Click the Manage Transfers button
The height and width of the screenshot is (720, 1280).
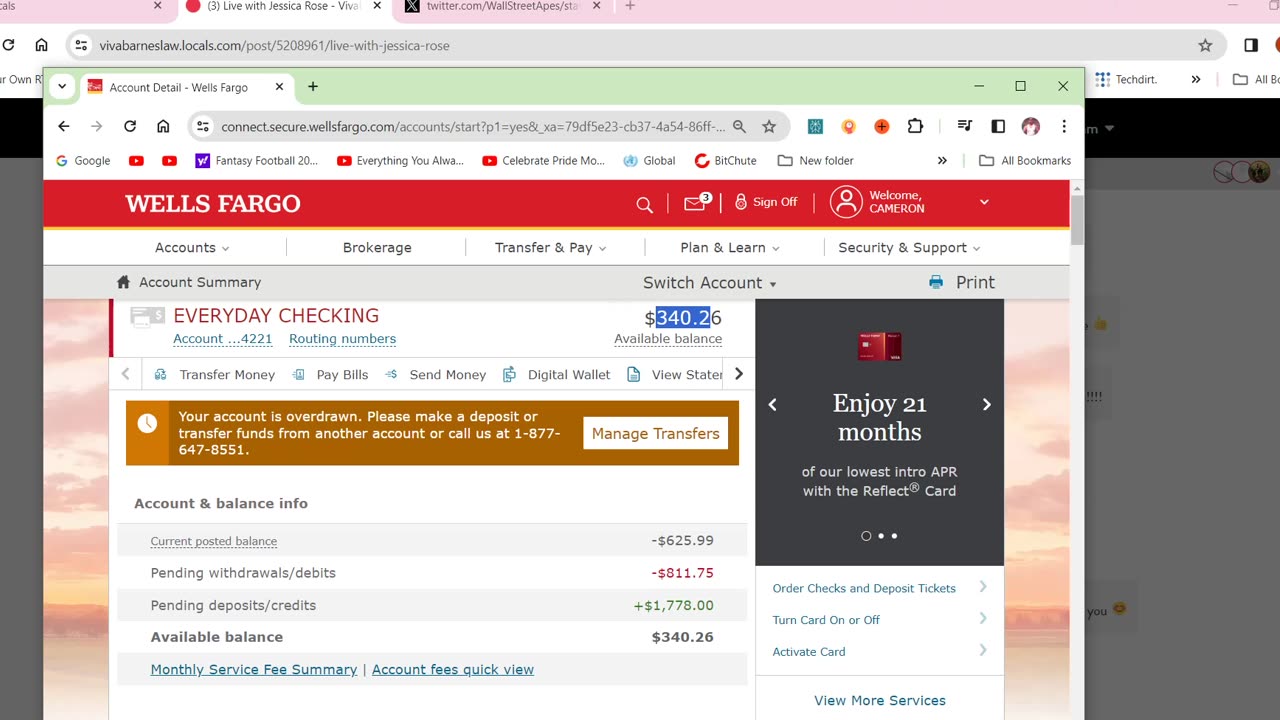[x=655, y=433]
